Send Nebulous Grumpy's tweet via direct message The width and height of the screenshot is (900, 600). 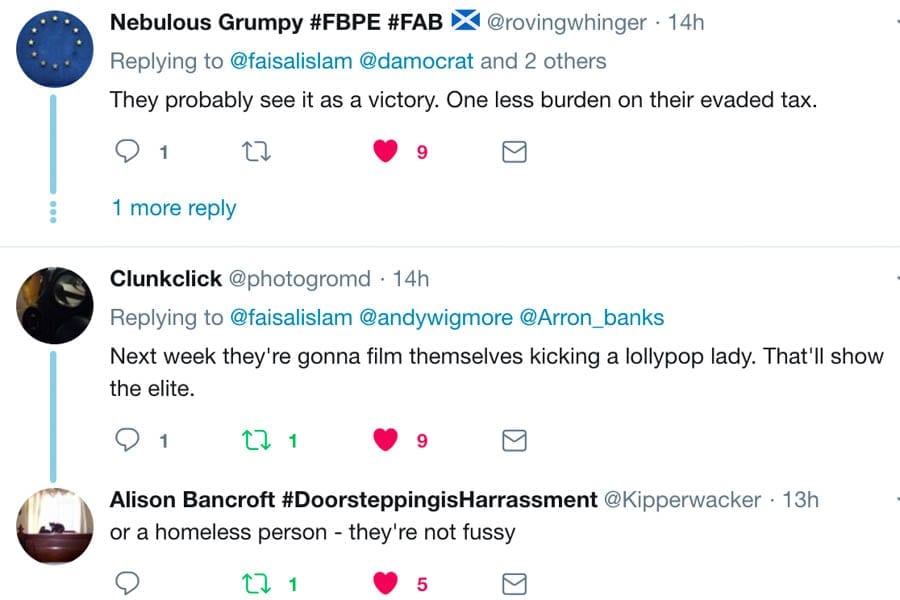click(x=513, y=152)
